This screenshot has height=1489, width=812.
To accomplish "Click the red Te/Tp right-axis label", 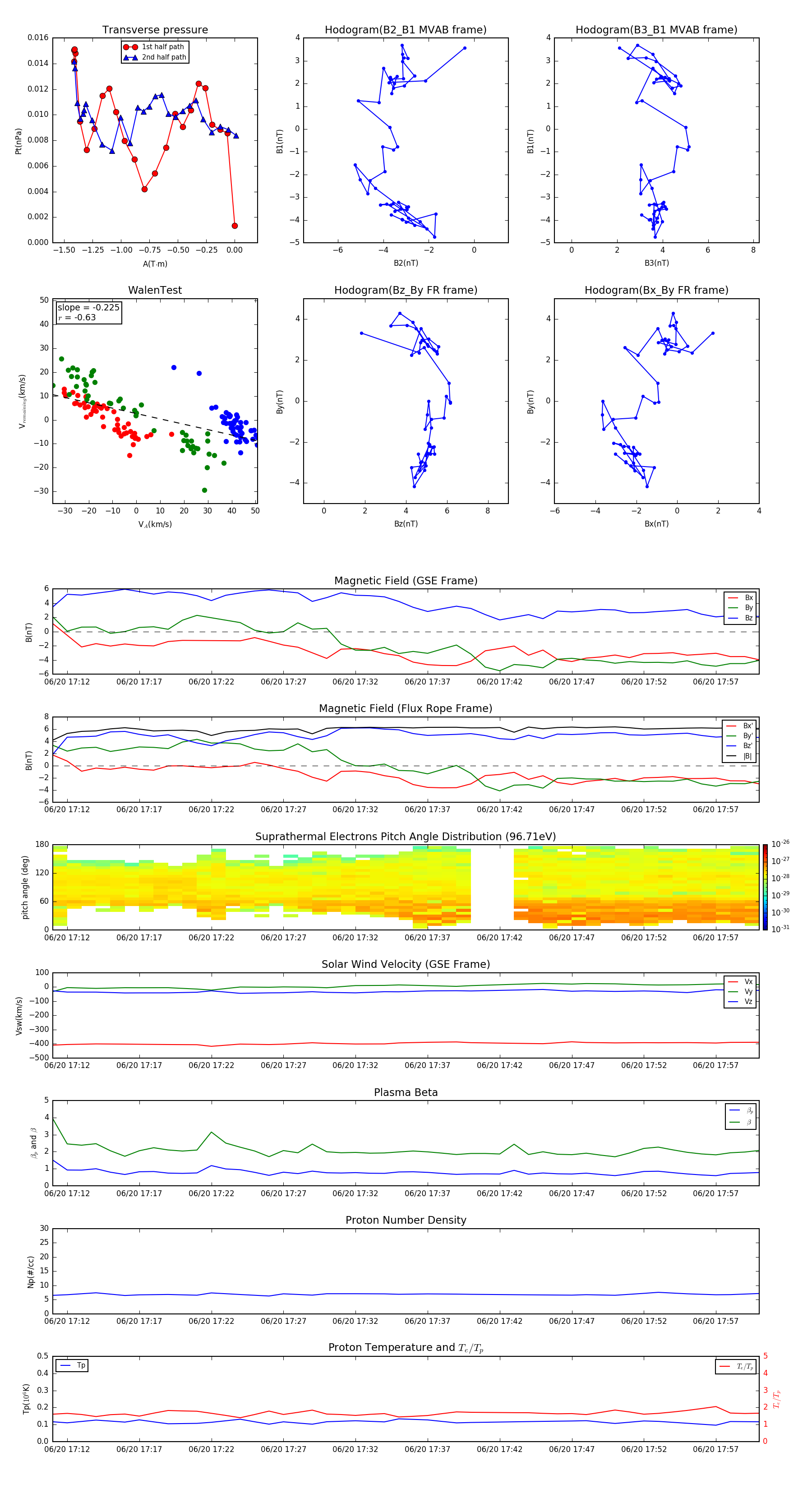I will point(777,1399).
